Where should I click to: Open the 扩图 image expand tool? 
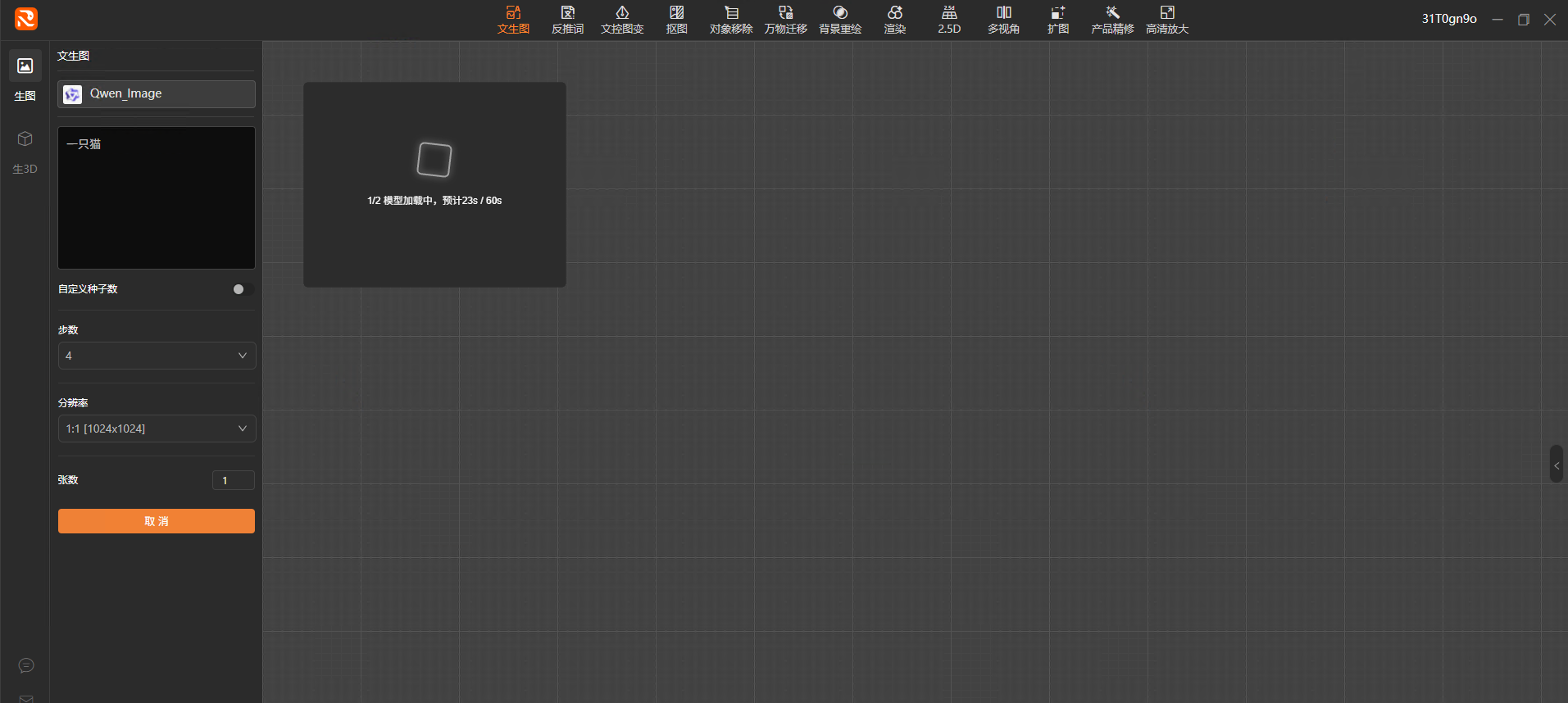pyautogui.click(x=1057, y=20)
